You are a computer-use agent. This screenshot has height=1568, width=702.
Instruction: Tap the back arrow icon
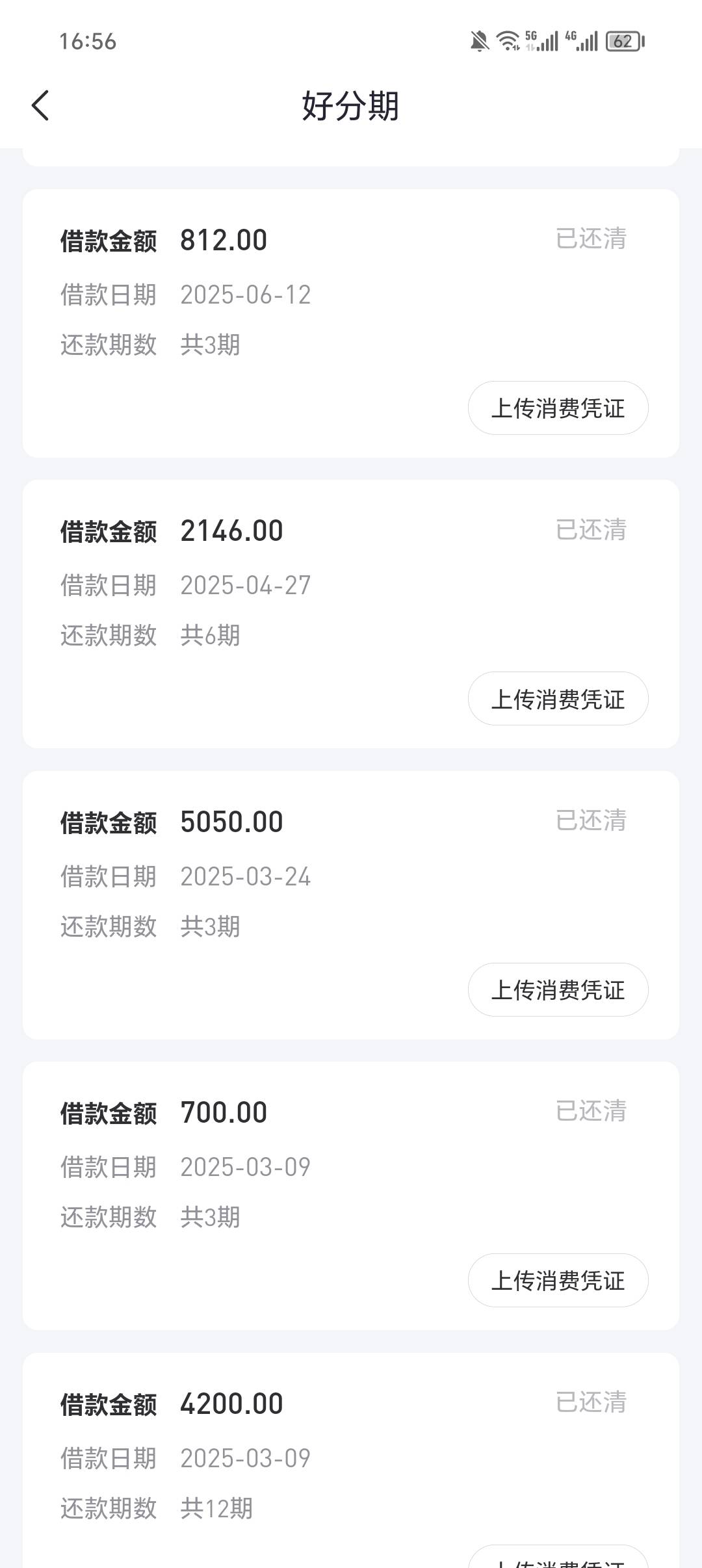[40, 105]
